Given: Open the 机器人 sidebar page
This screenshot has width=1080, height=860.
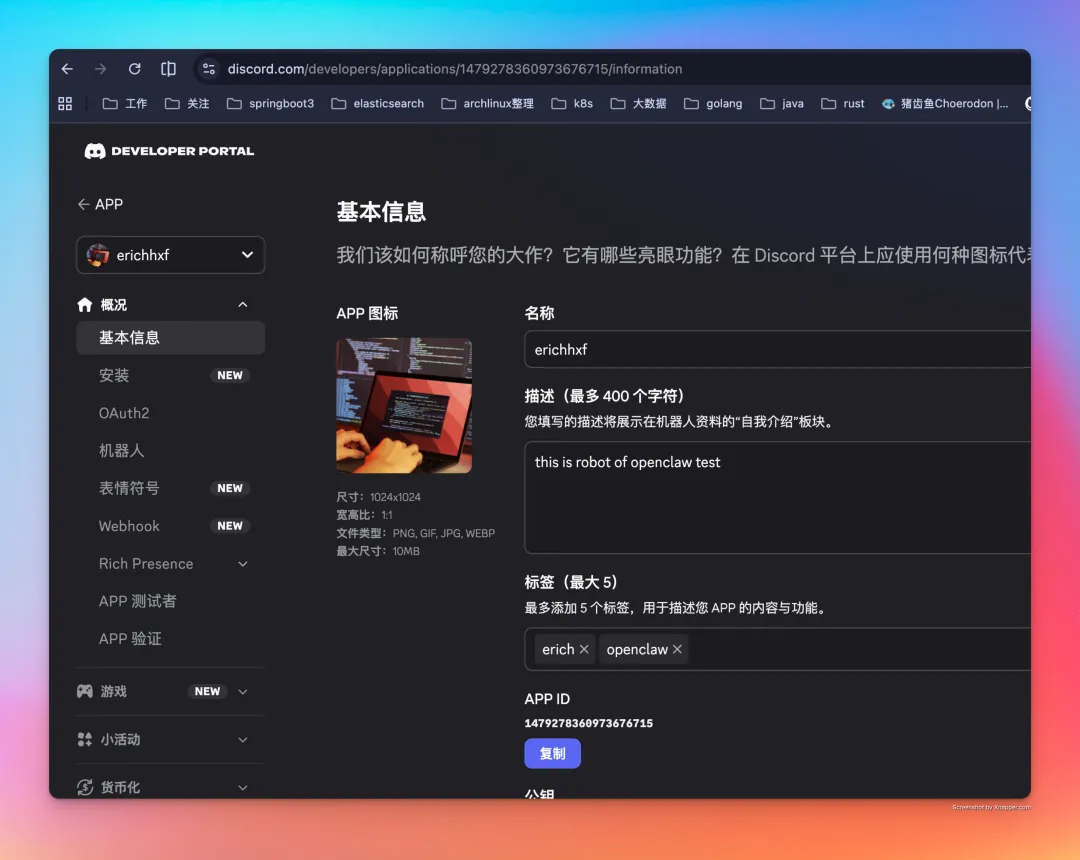Looking at the screenshot, I should (x=121, y=450).
